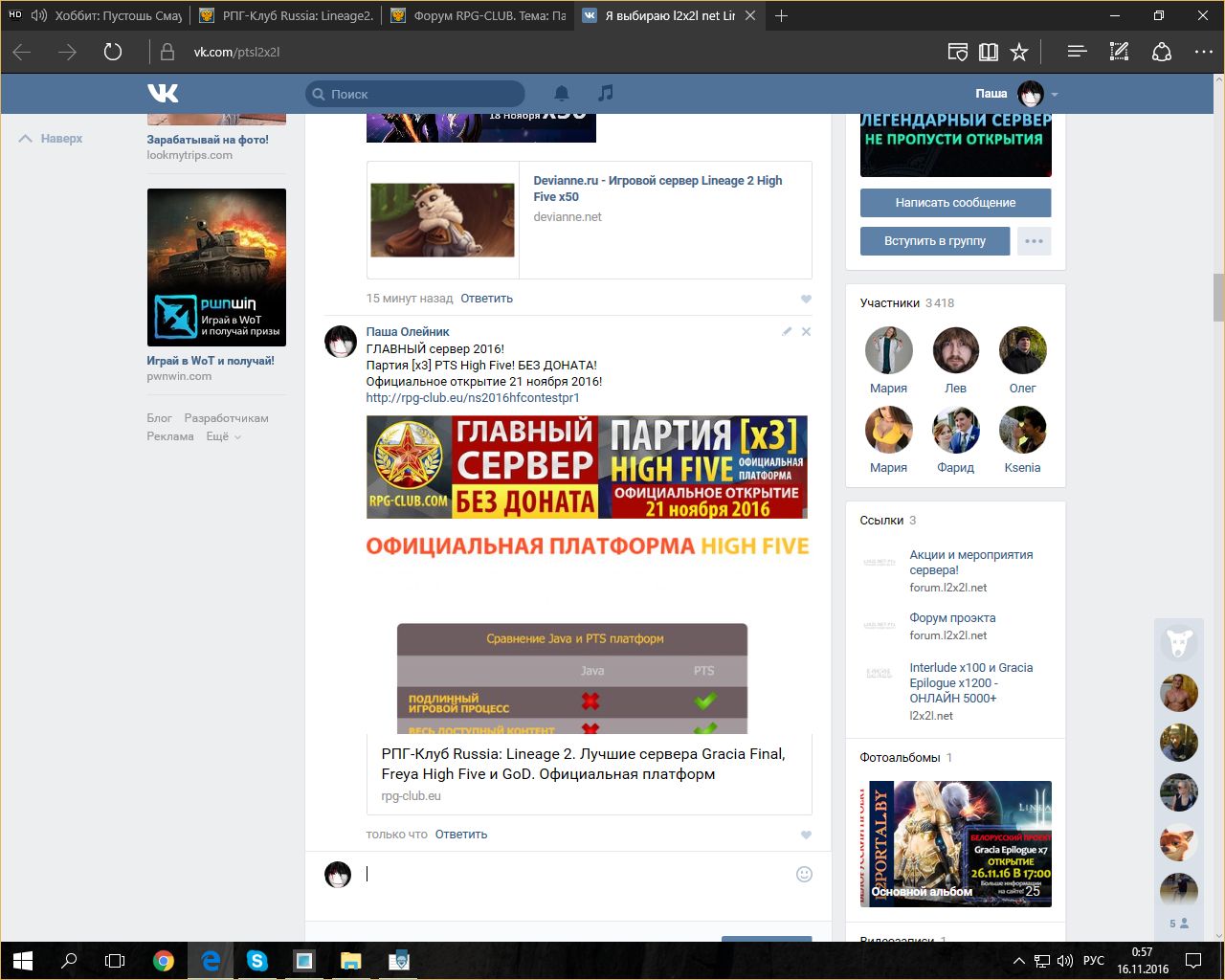Click the browser forward arrow
The image size is (1225, 980).
click(67, 52)
